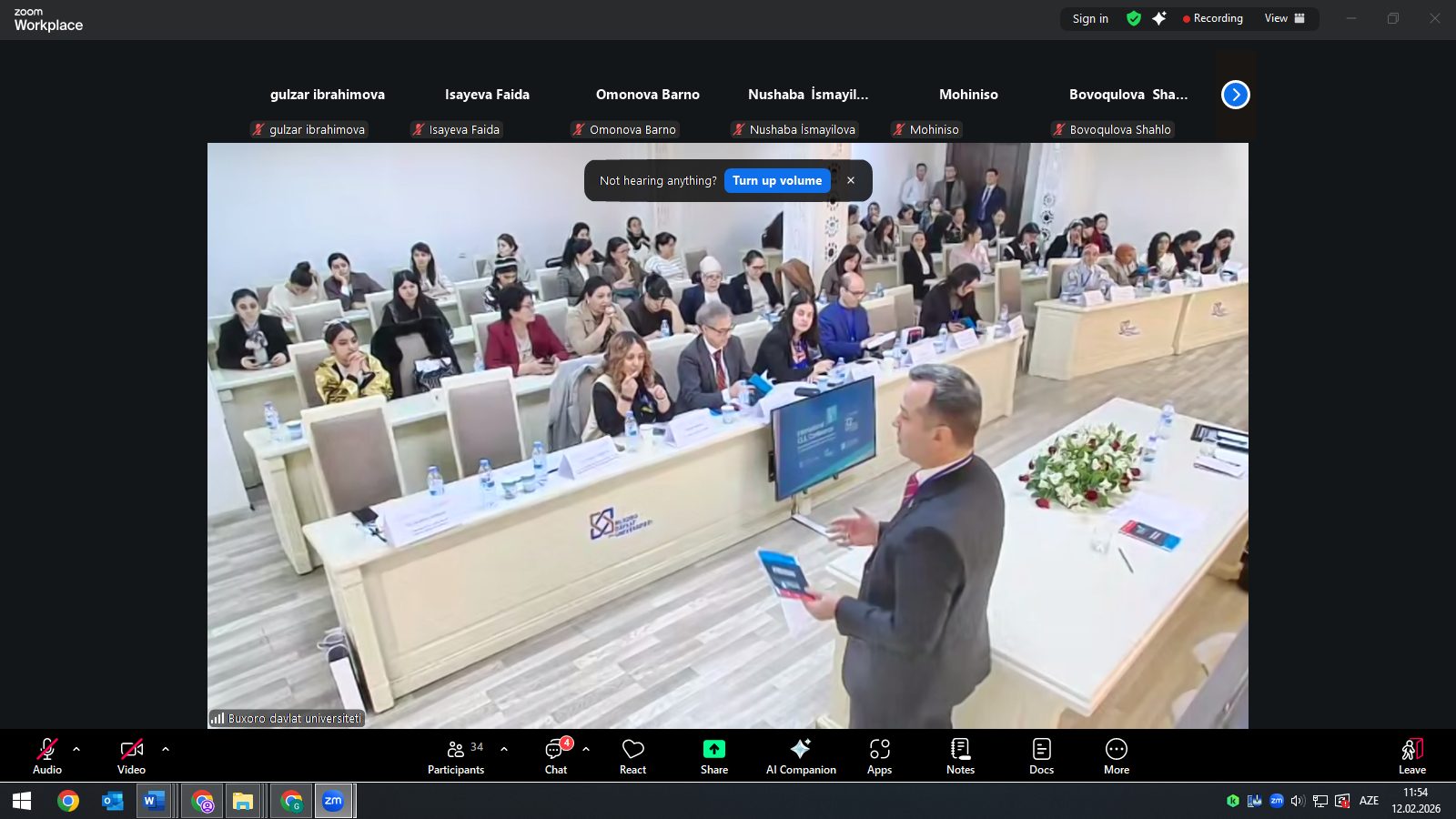
Task: Start camera with the Video button
Action: coord(131,756)
